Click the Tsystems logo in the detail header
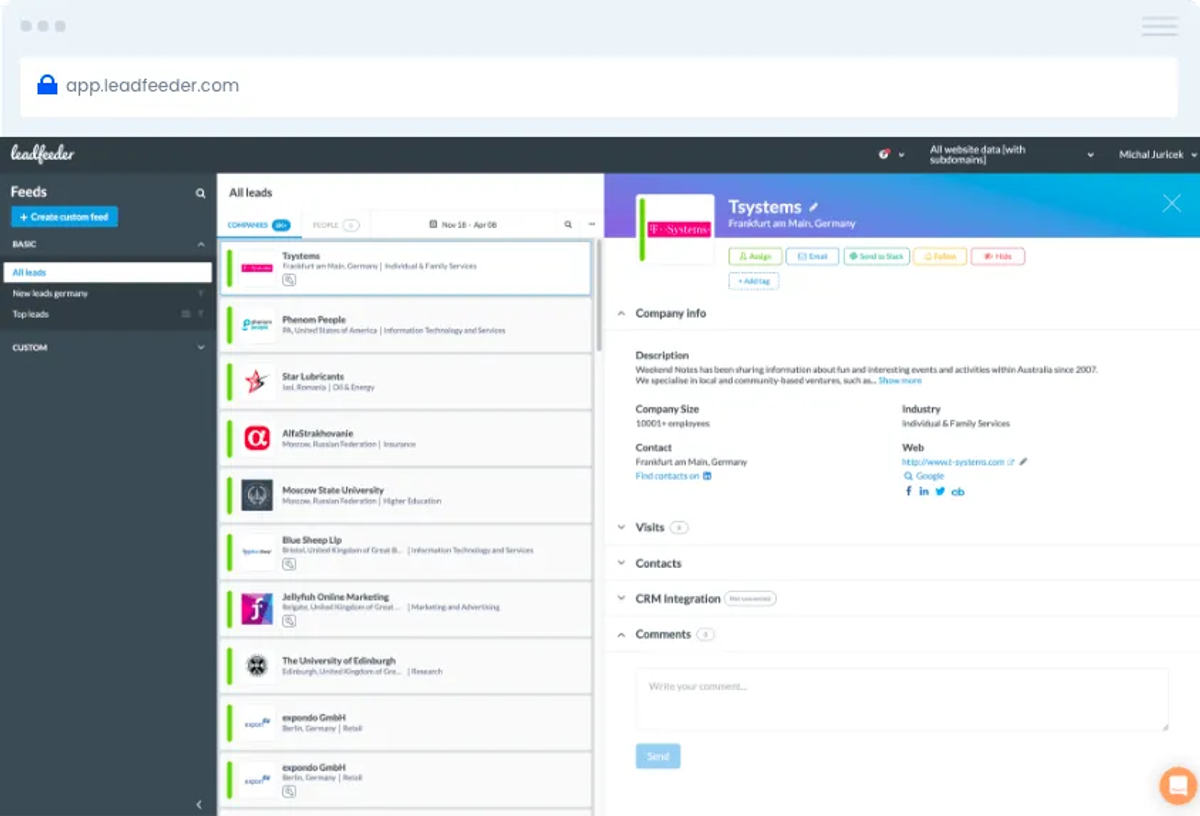 [x=675, y=229]
